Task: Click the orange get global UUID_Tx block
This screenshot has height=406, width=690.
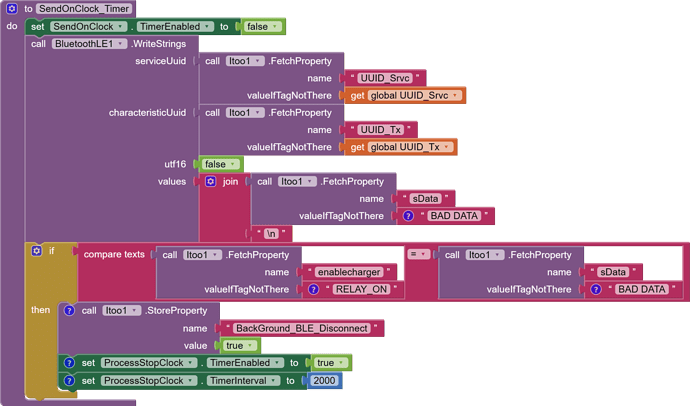Action: point(401,147)
